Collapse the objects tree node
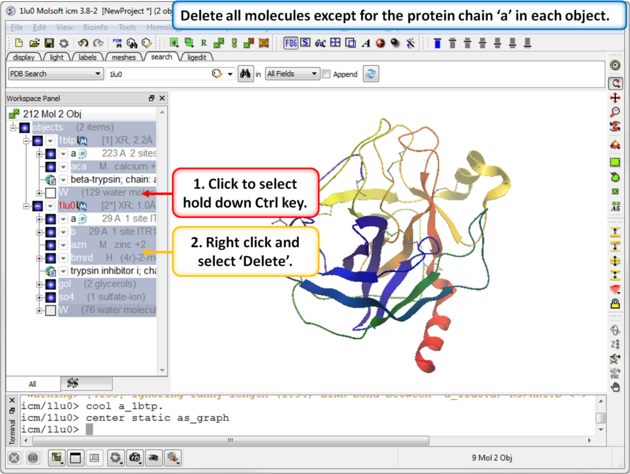The height and width of the screenshot is (474, 630). coord(14,127)
